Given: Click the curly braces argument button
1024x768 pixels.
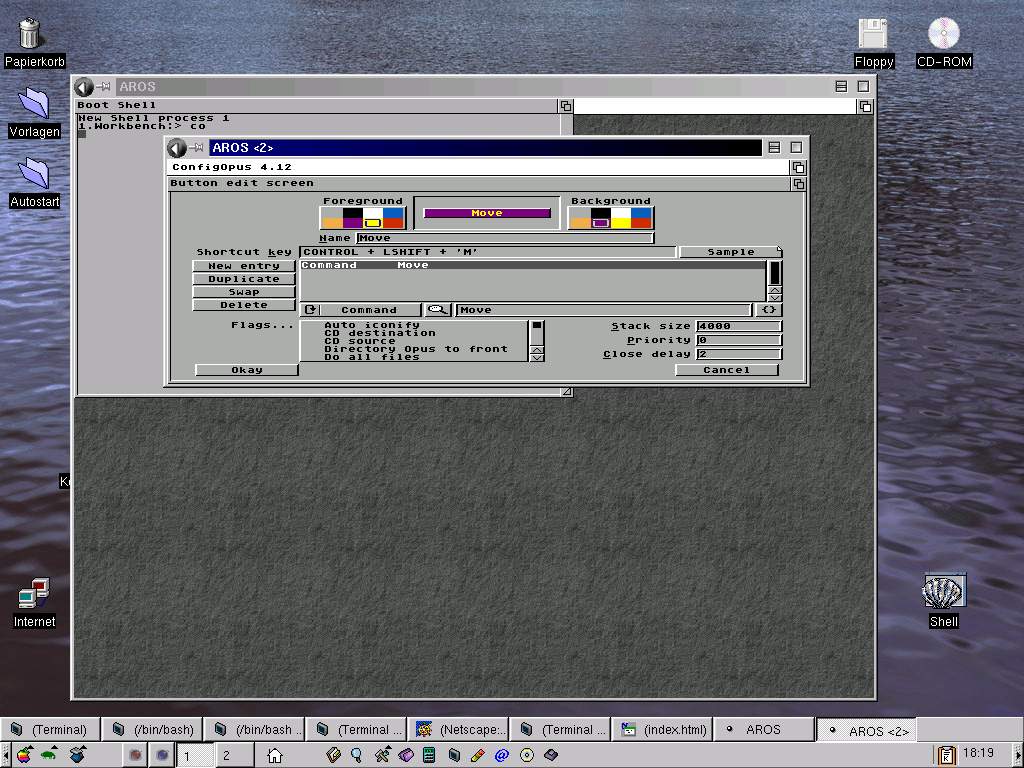Looking at the screenshot, I should (x=768, y=310).
